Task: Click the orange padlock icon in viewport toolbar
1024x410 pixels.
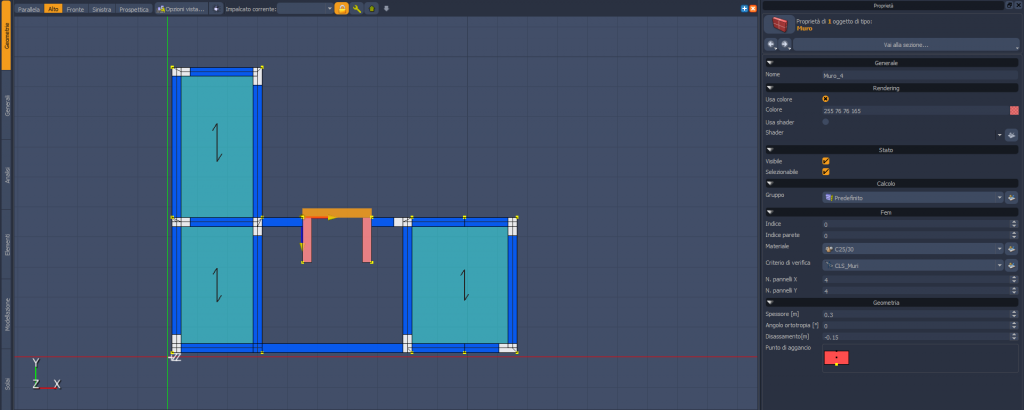Action: click(x=342, y=8)
